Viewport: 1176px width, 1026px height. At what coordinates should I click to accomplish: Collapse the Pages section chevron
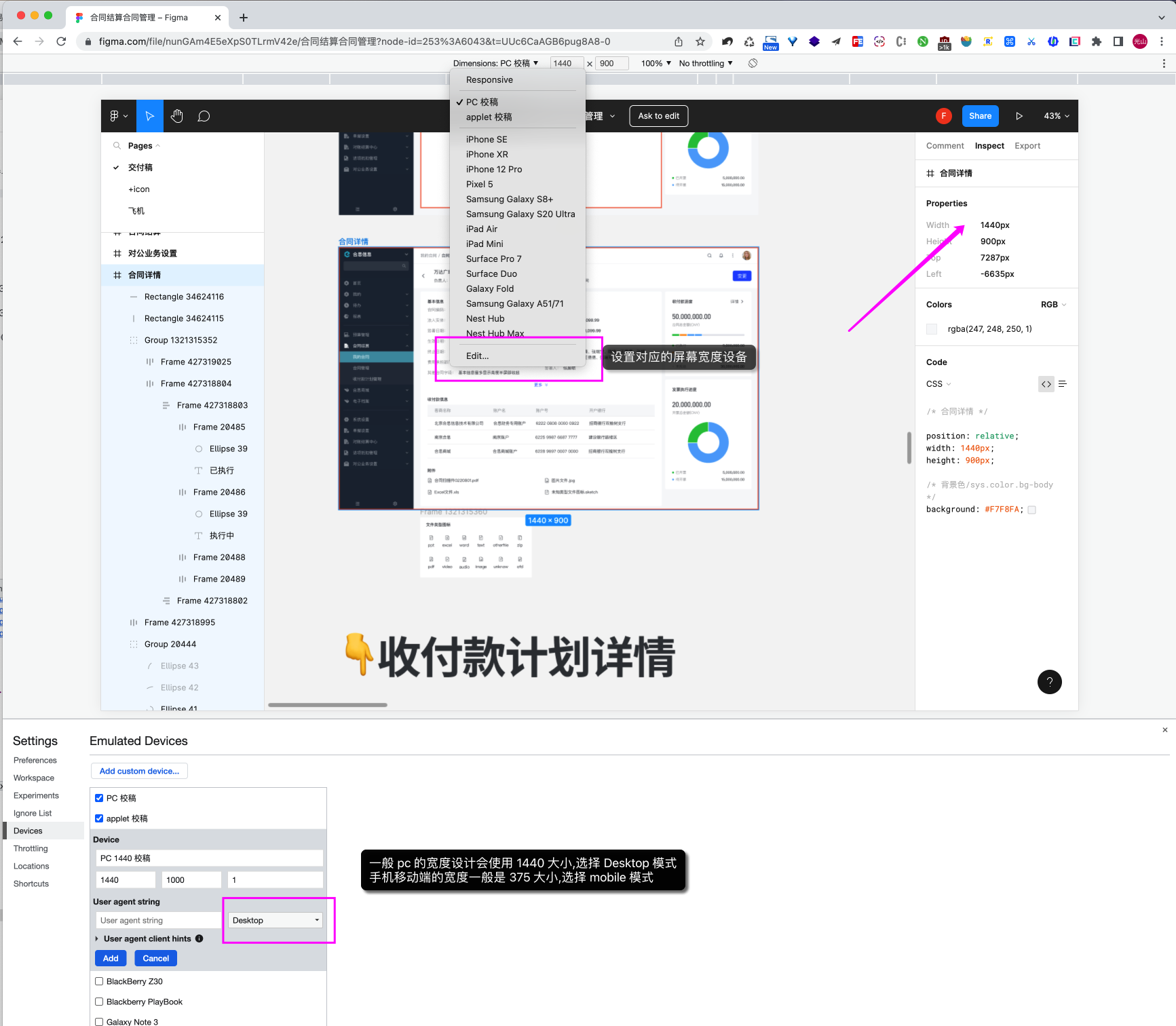tap(157, 146)
